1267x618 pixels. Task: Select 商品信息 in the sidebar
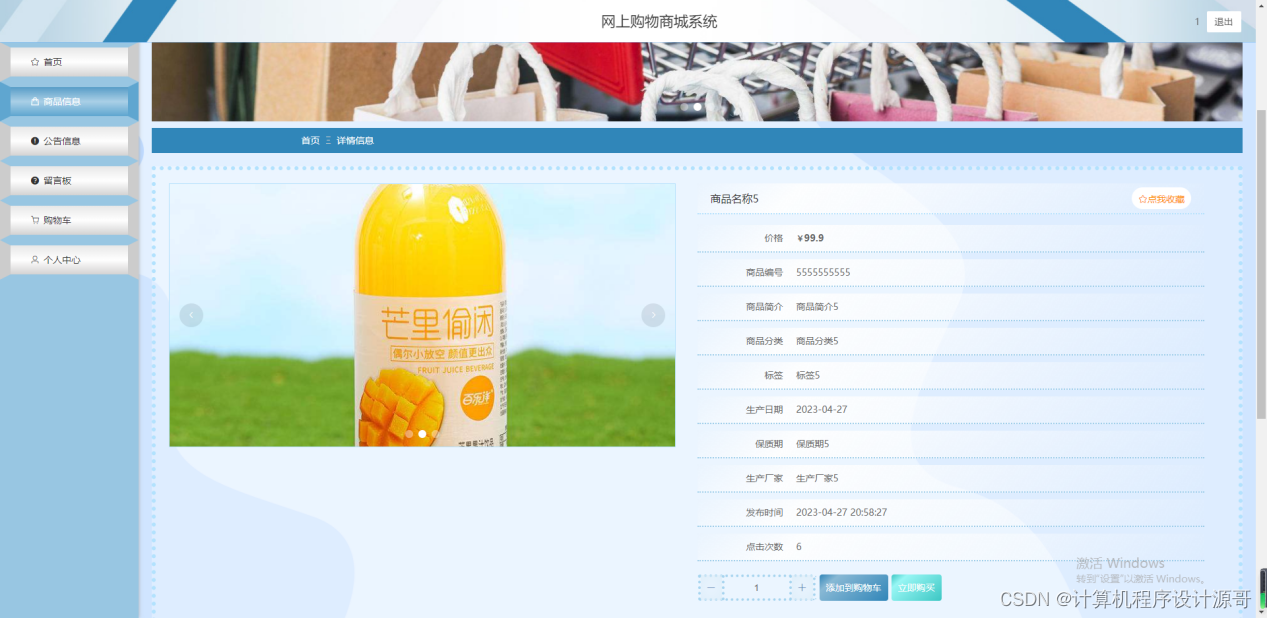[69, 101]
